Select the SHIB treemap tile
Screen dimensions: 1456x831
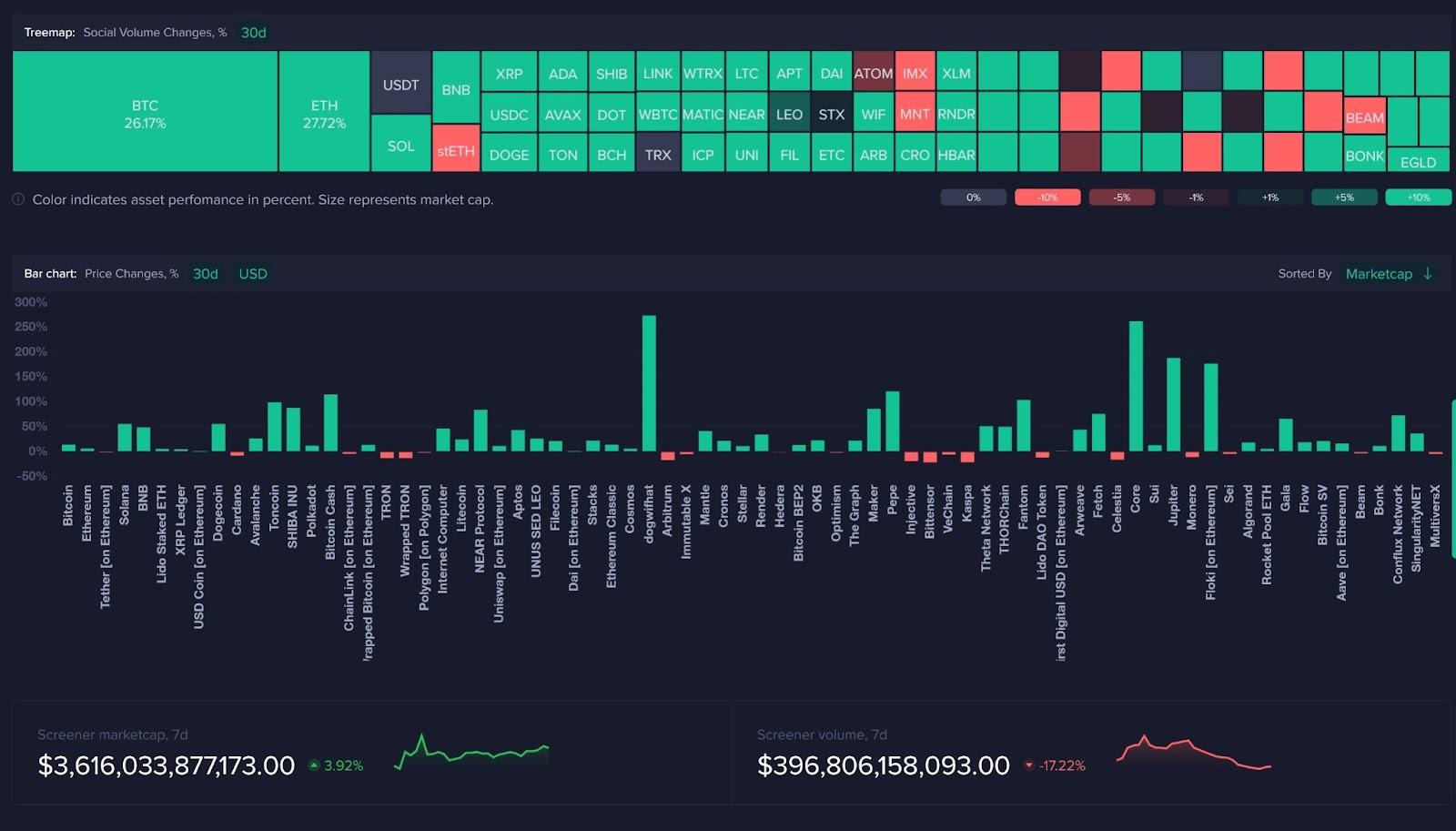612,70
